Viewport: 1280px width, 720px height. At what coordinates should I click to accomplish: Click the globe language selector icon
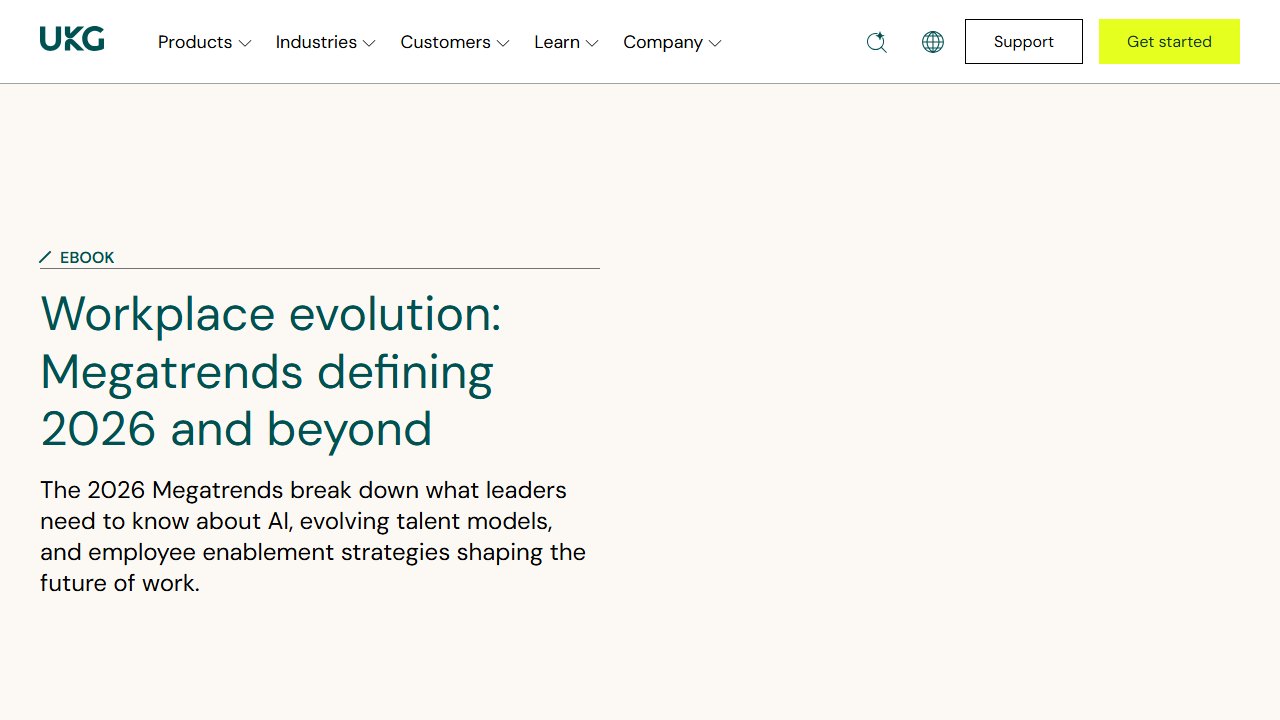point(933,42)
